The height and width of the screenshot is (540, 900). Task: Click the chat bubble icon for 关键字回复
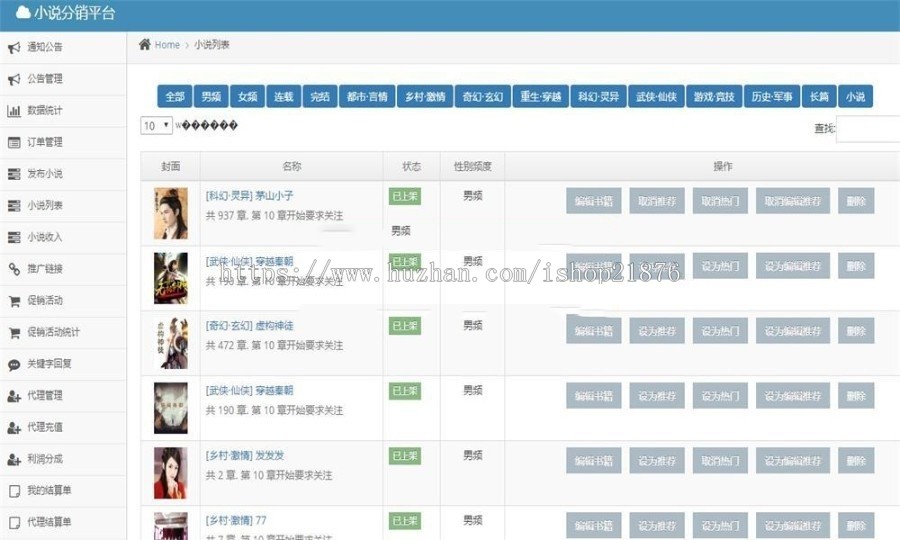[14, 364]
